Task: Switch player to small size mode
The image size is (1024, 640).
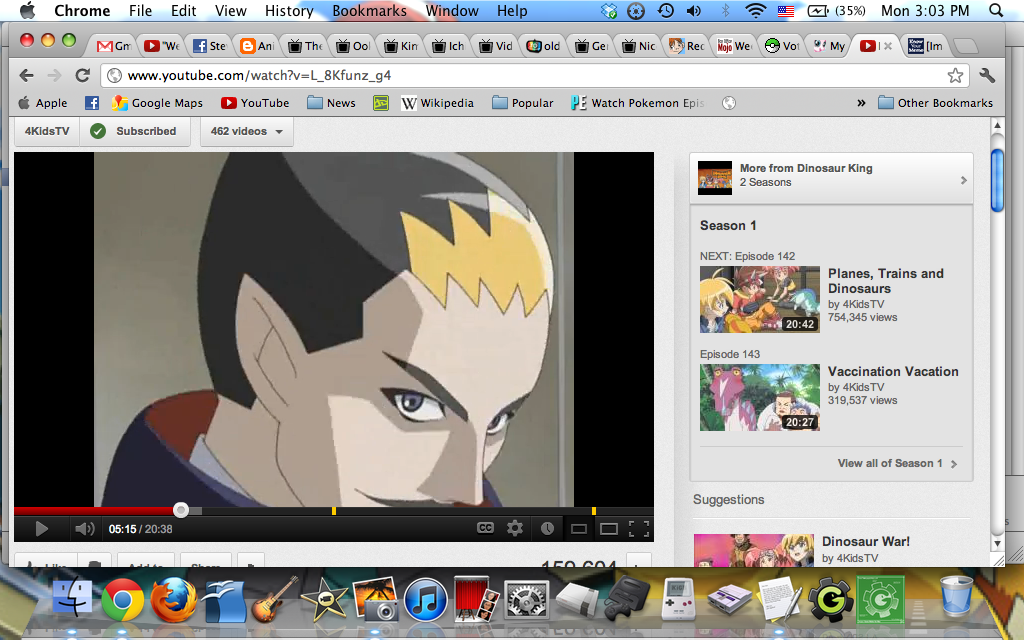Action: [579, 528]
